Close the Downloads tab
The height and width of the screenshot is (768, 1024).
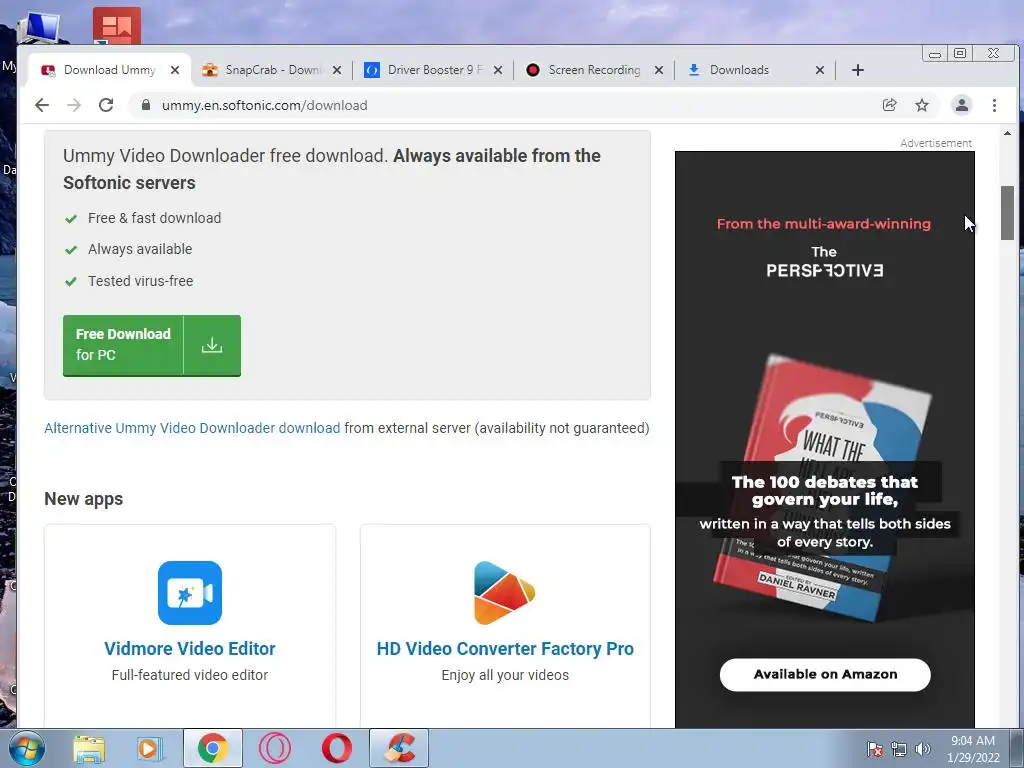[x=820, y=70]
